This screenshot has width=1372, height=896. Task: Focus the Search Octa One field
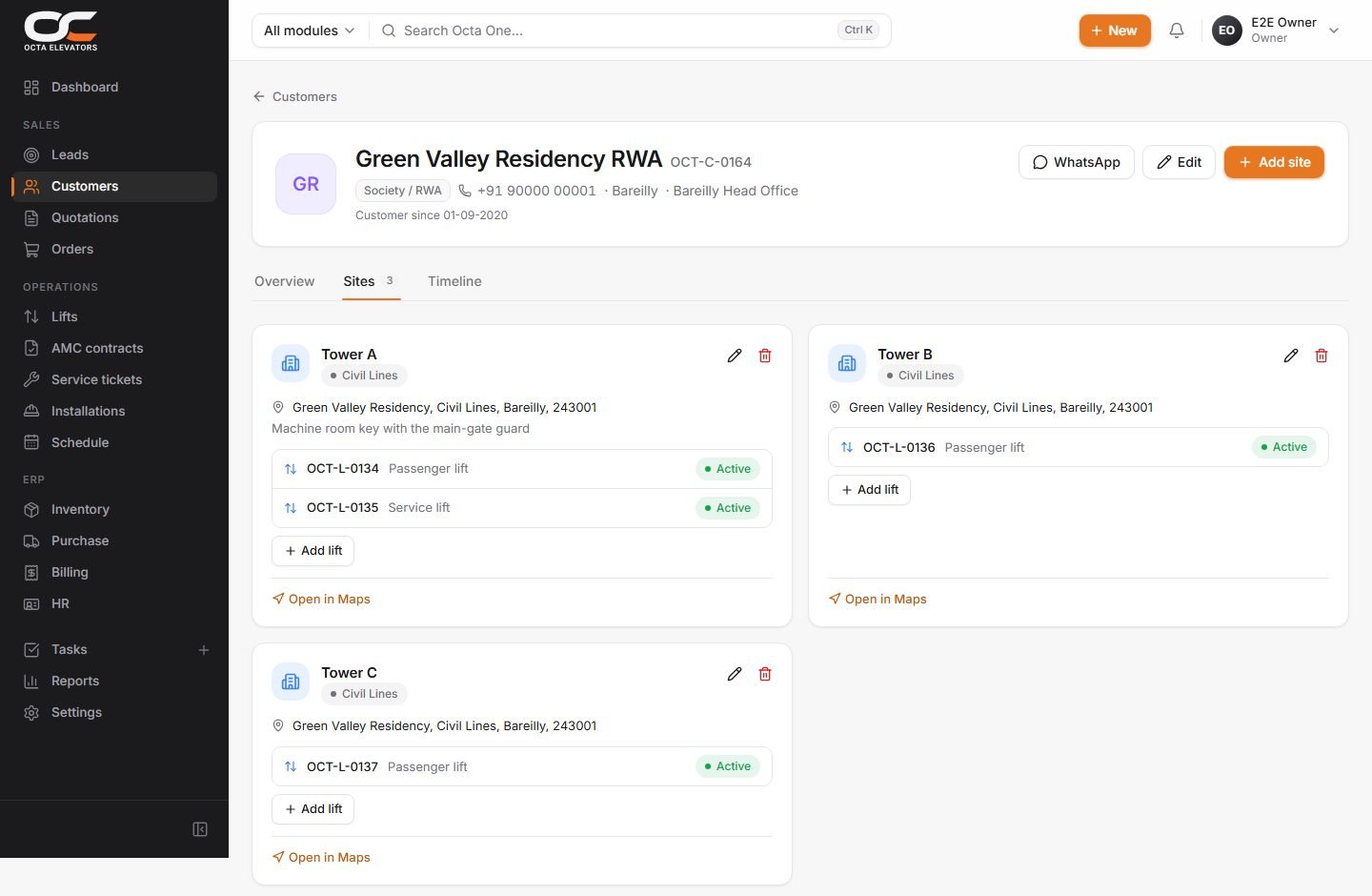pos(629,31)
